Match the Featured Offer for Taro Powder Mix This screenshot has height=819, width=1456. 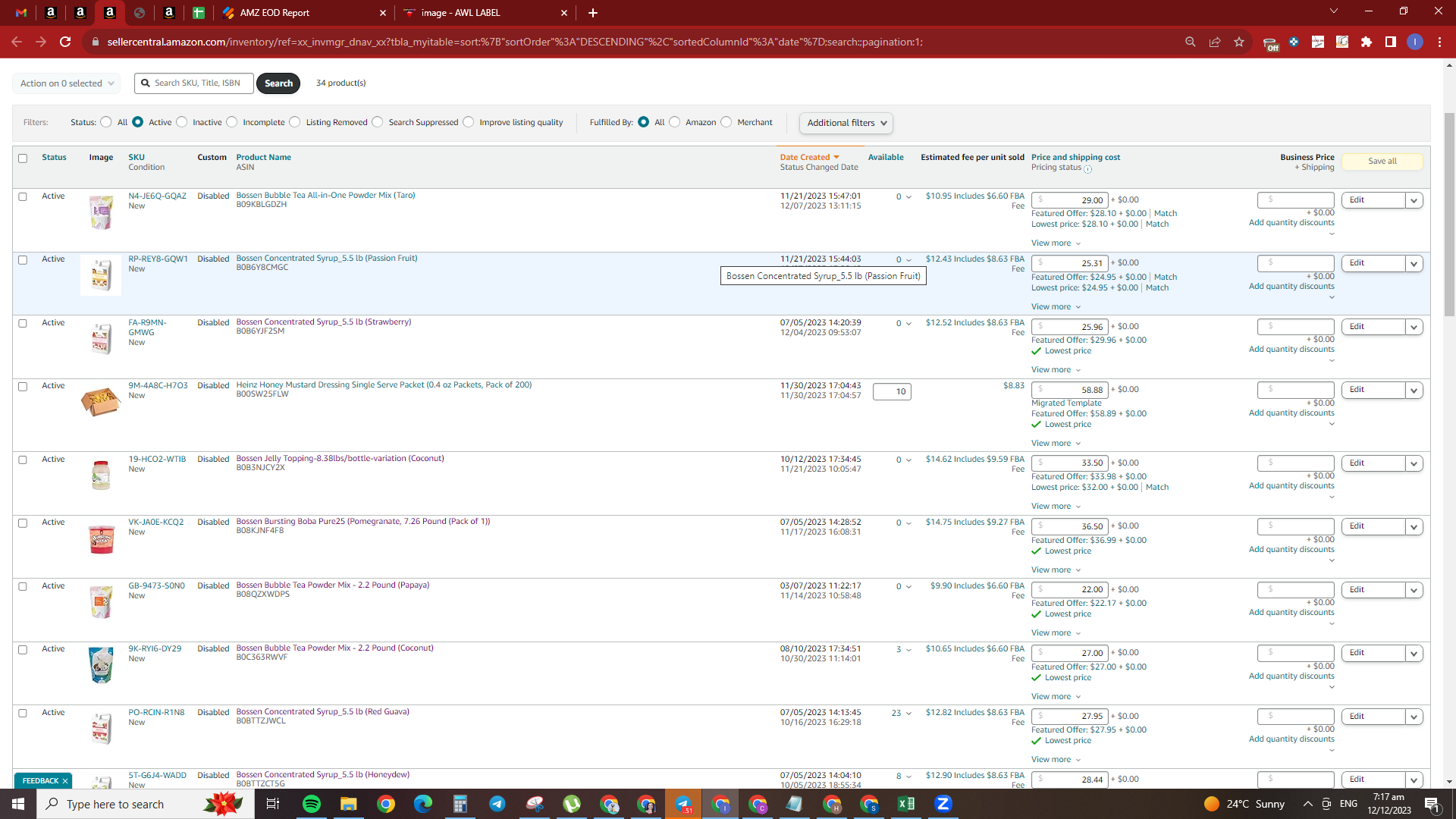point(1165,214)
